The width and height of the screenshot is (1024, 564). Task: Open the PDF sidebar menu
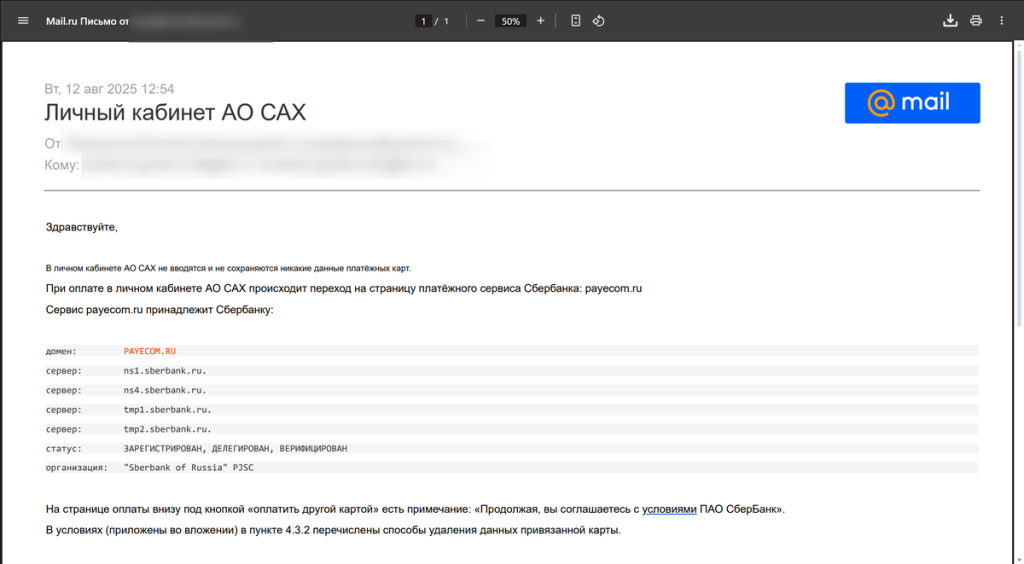point(23,21)
